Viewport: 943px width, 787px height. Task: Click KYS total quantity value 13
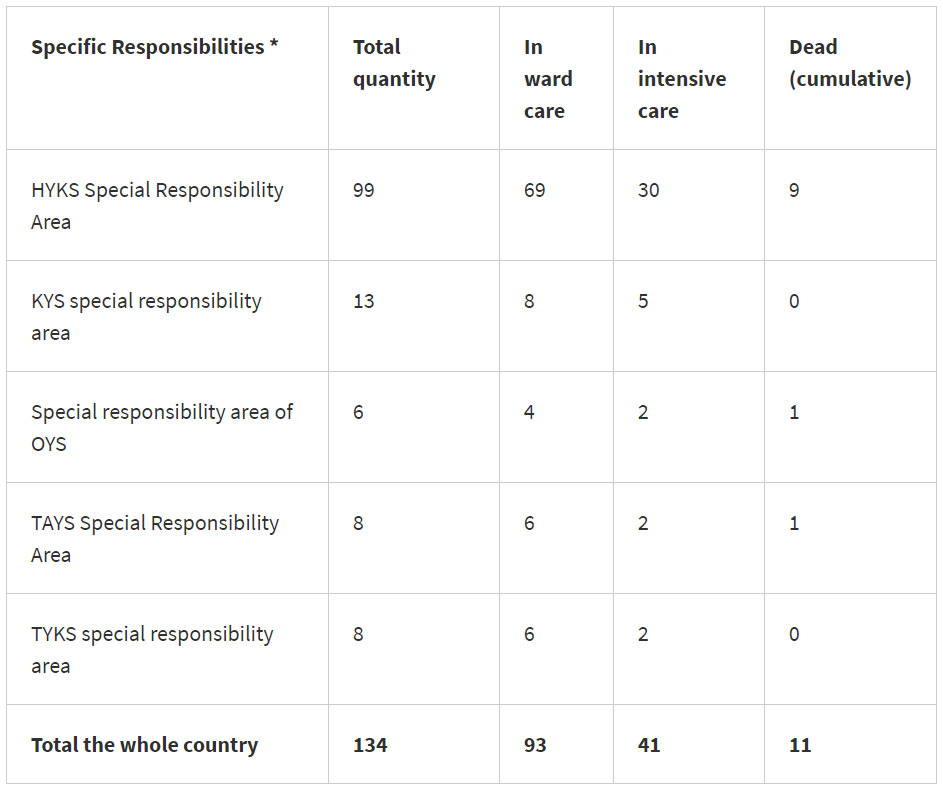tap(364, 301)
